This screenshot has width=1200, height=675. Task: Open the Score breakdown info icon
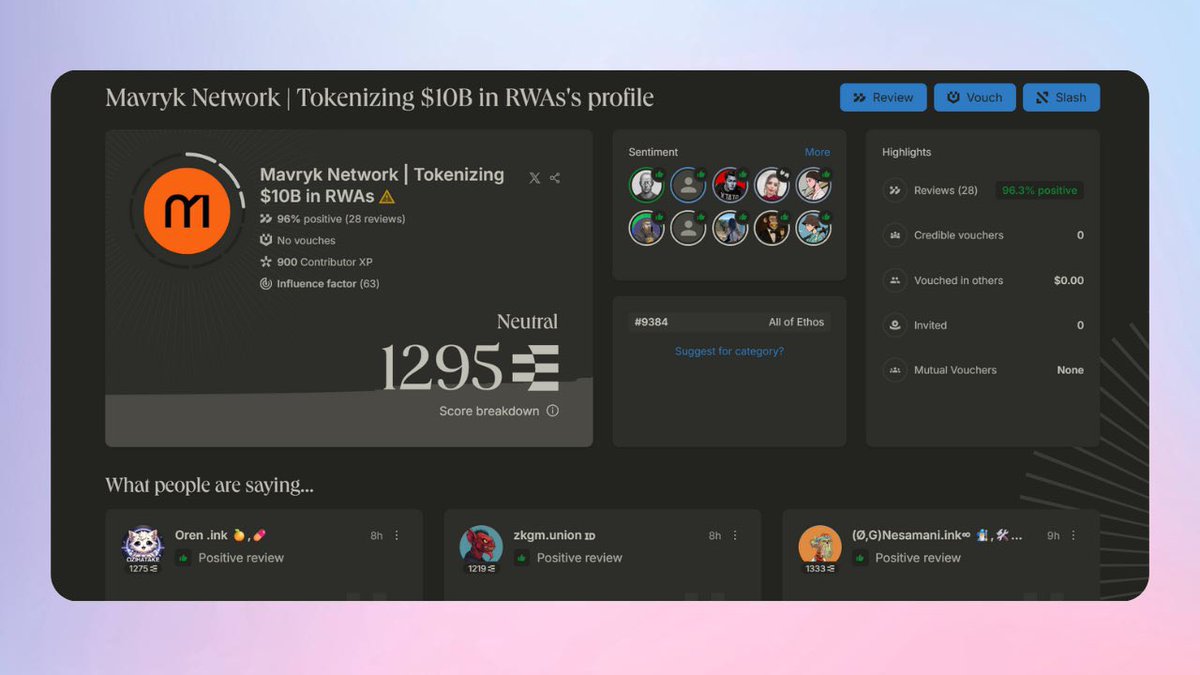[x=553, y=411]
